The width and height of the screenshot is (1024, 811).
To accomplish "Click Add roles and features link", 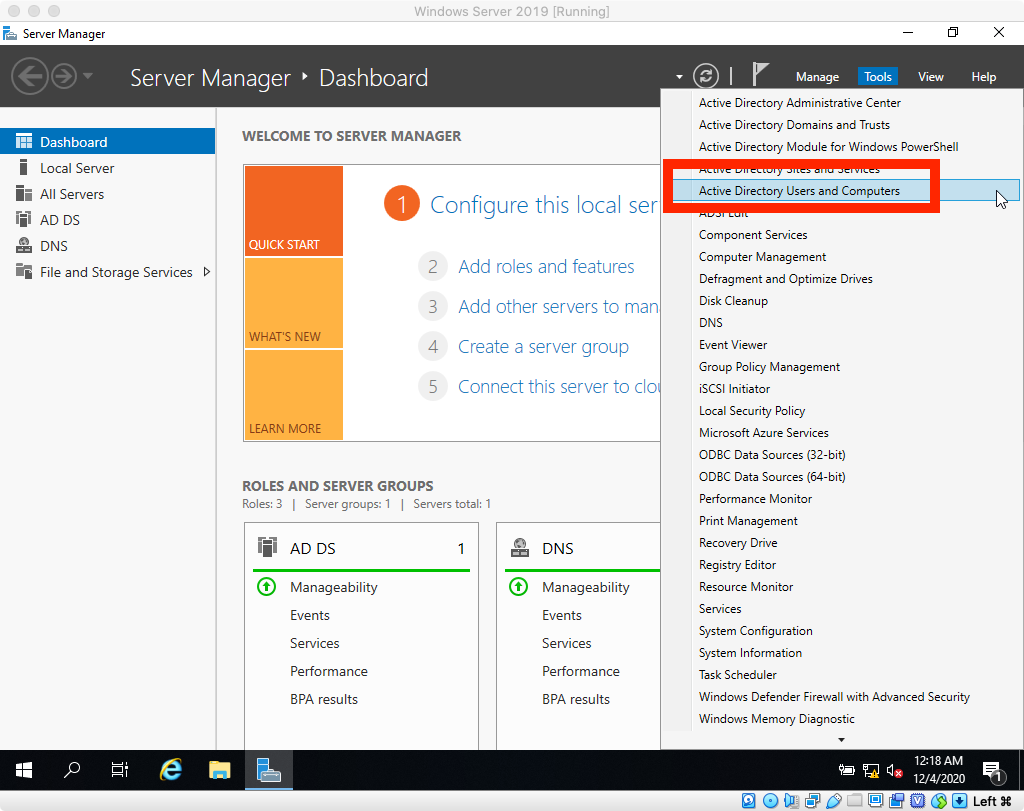I will [x=546, y=266].
